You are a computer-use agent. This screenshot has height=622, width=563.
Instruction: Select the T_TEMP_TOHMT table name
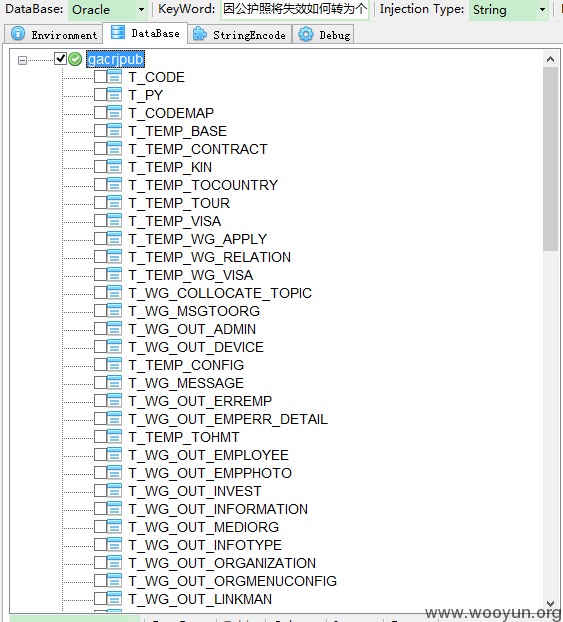184,437
